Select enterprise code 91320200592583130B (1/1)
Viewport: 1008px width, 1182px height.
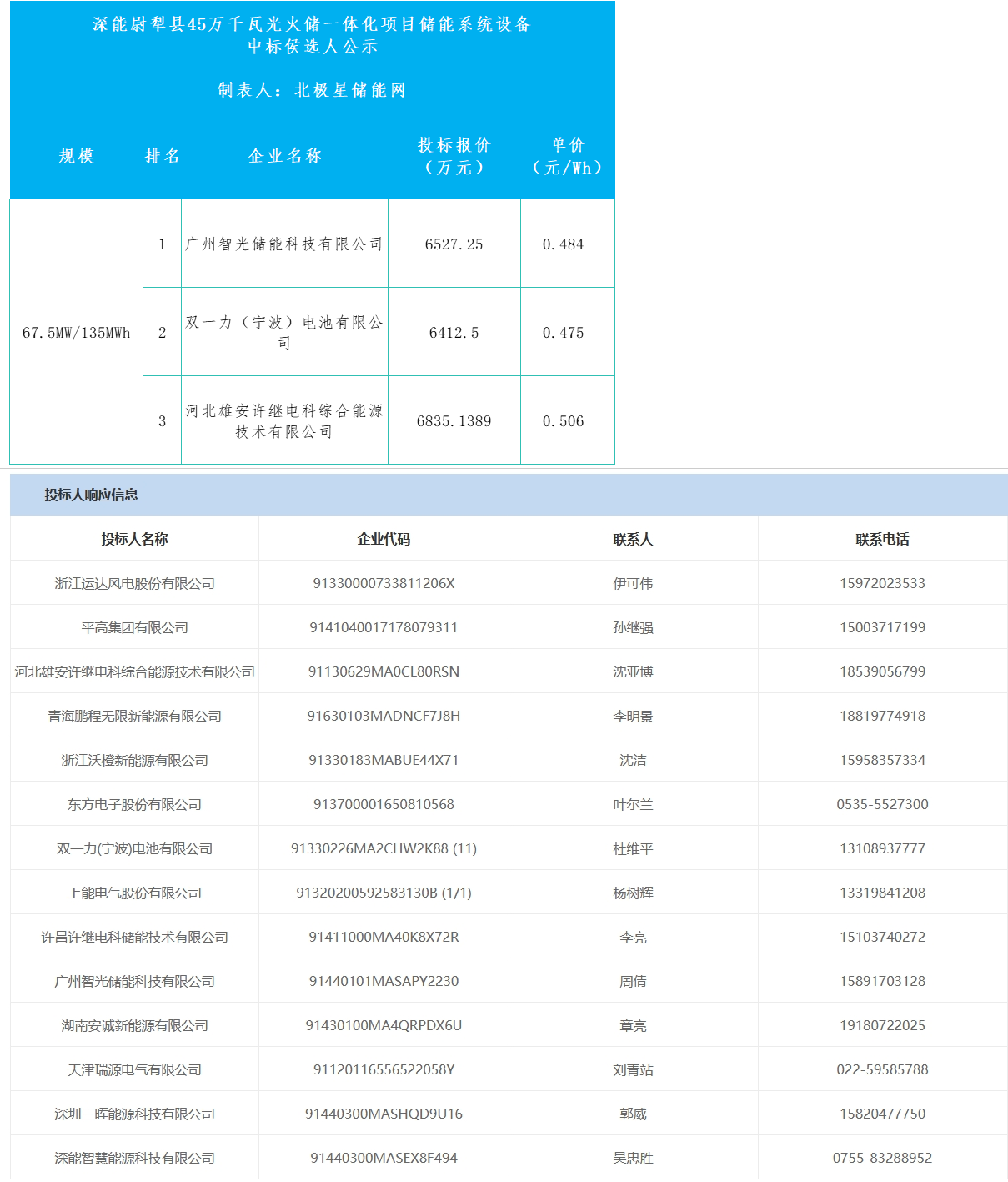pyautogui.click(x=384, y=893)
